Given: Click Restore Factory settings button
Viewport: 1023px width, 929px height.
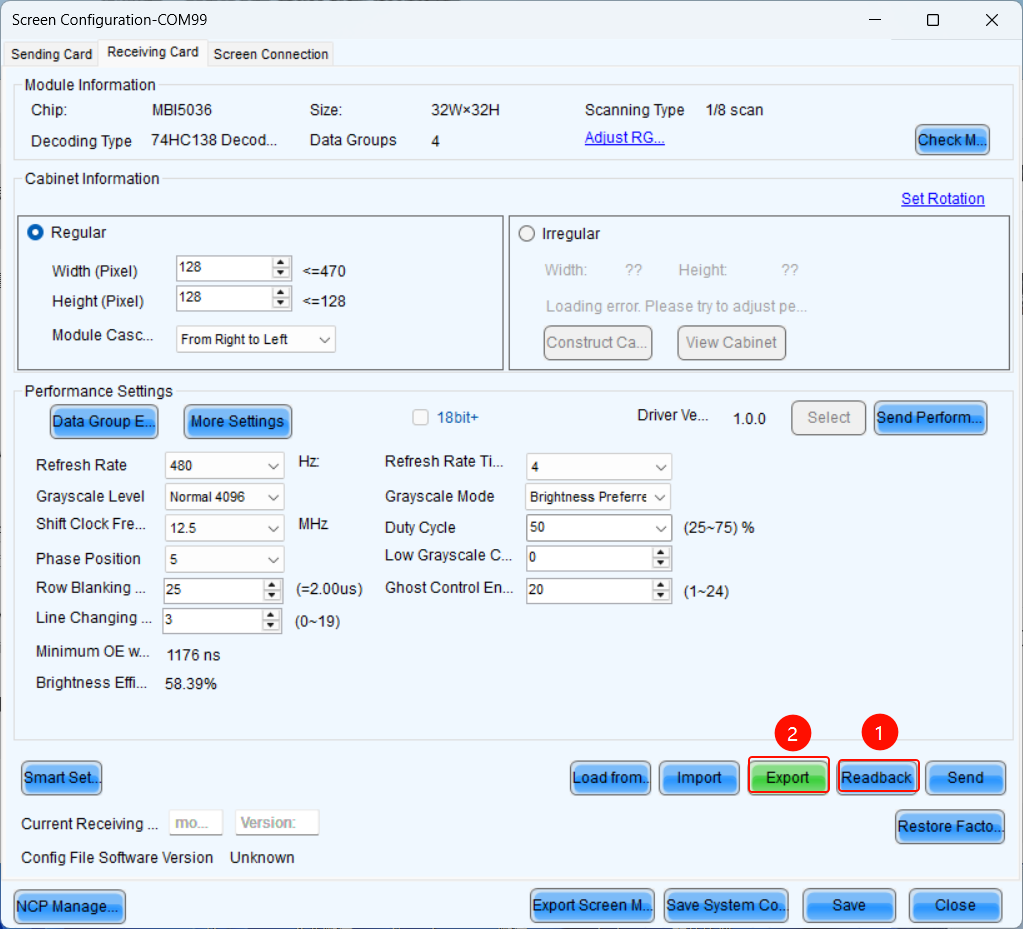Looking at the screenshot, I should pyautogui.click(x=949, y=826).
